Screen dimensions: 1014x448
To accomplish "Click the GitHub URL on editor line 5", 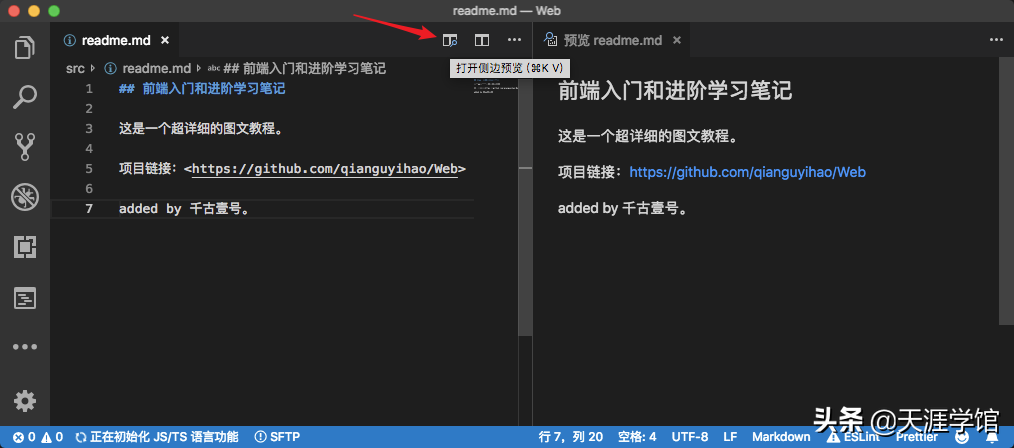I will pos(325,169).
